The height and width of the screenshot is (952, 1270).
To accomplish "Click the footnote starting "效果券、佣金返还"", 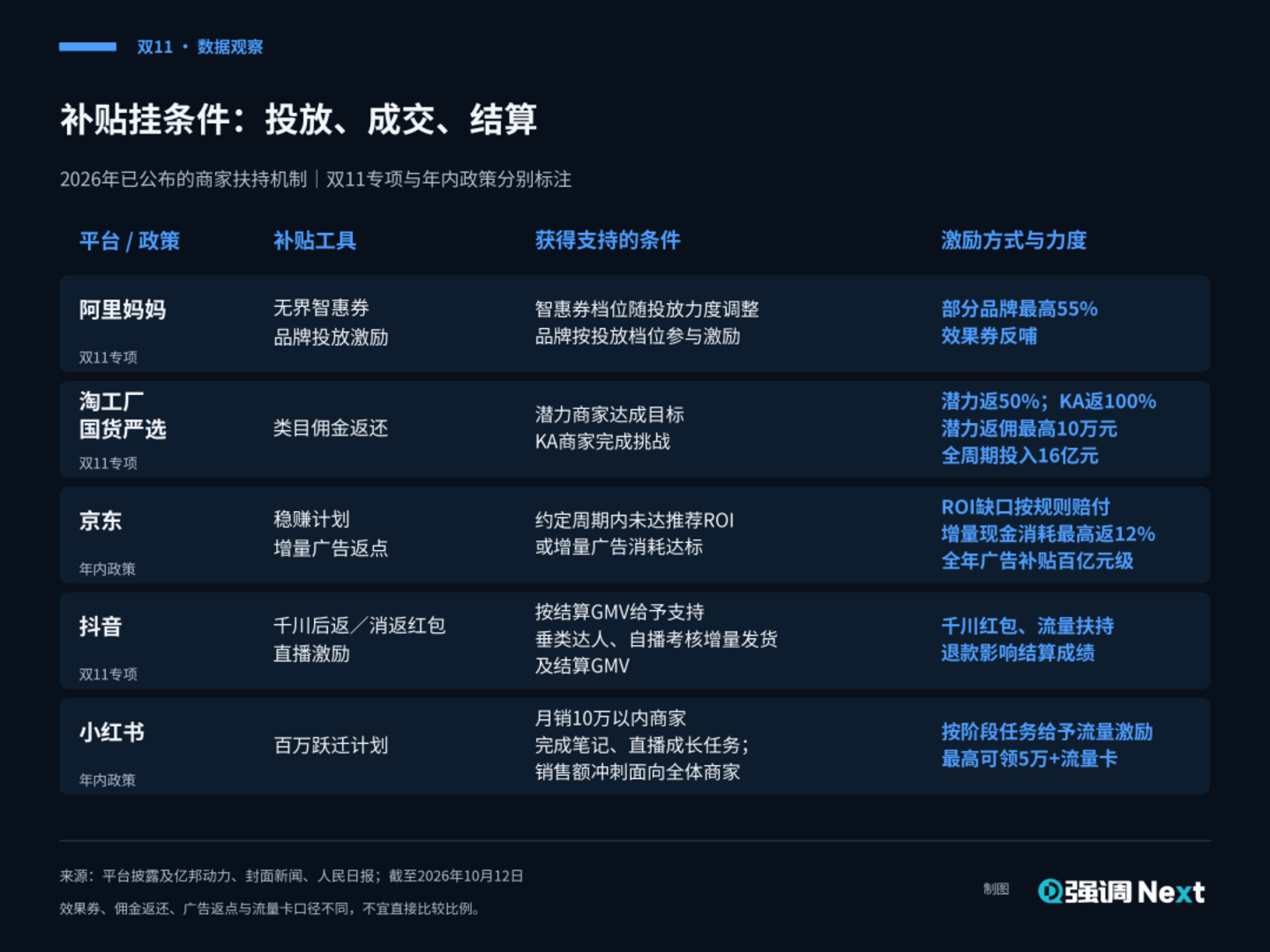I will point(272,908).
